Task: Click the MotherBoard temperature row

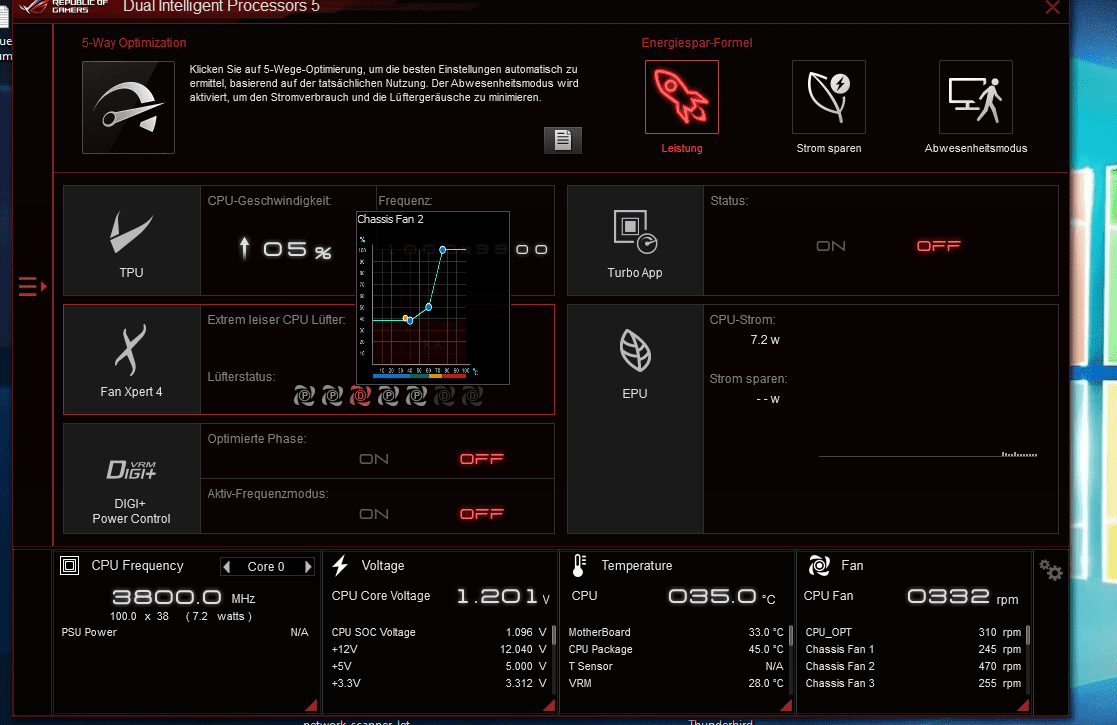Action: coord(675,632)
